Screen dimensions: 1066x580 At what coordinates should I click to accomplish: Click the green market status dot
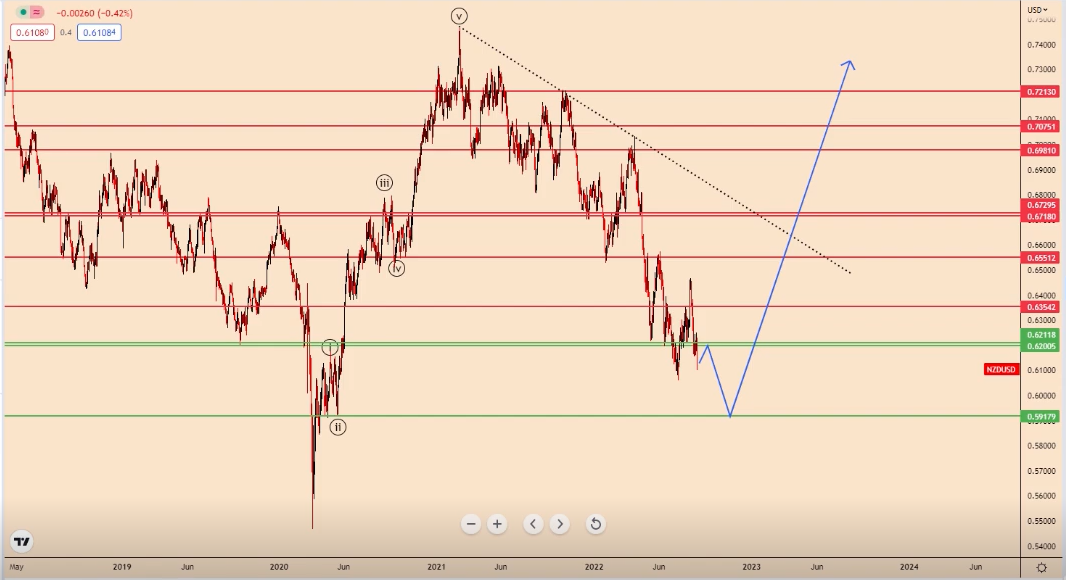click(x=21, y=13)
